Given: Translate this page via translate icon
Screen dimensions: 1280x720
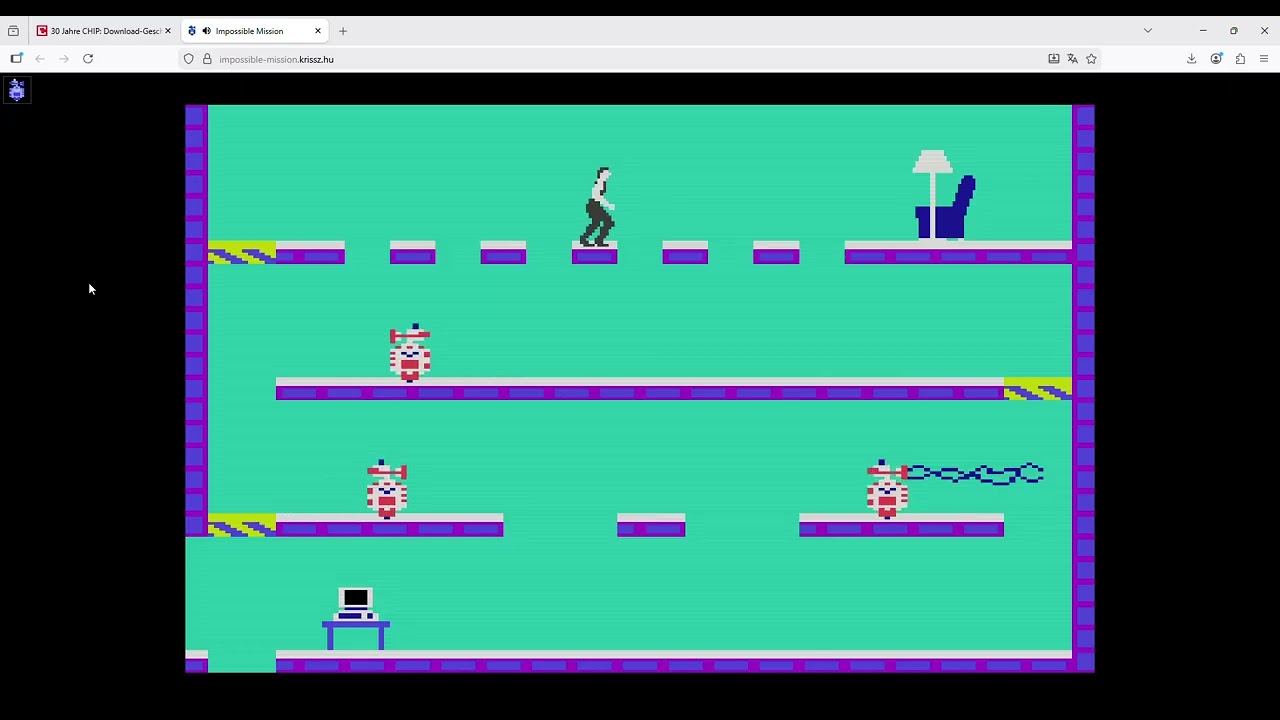Looking at the screenshot, I should [x=1072, y=59].
